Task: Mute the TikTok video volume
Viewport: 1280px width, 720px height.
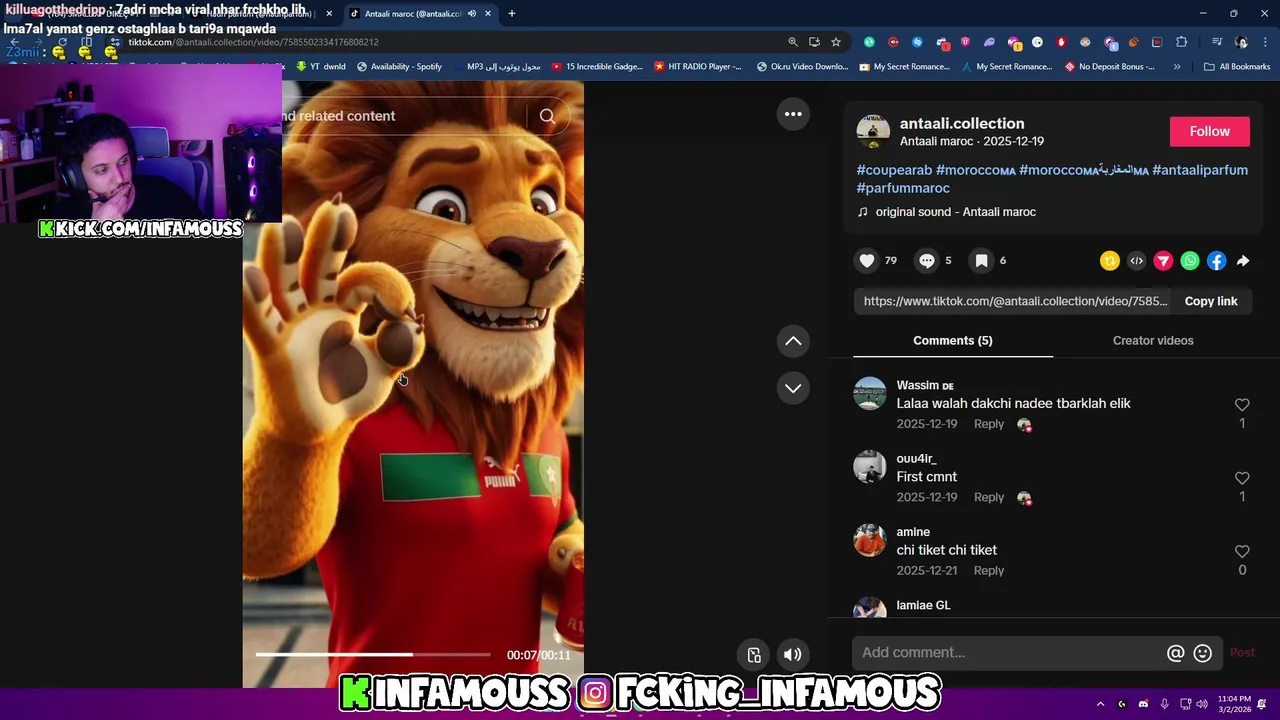Action: (792, 655)
